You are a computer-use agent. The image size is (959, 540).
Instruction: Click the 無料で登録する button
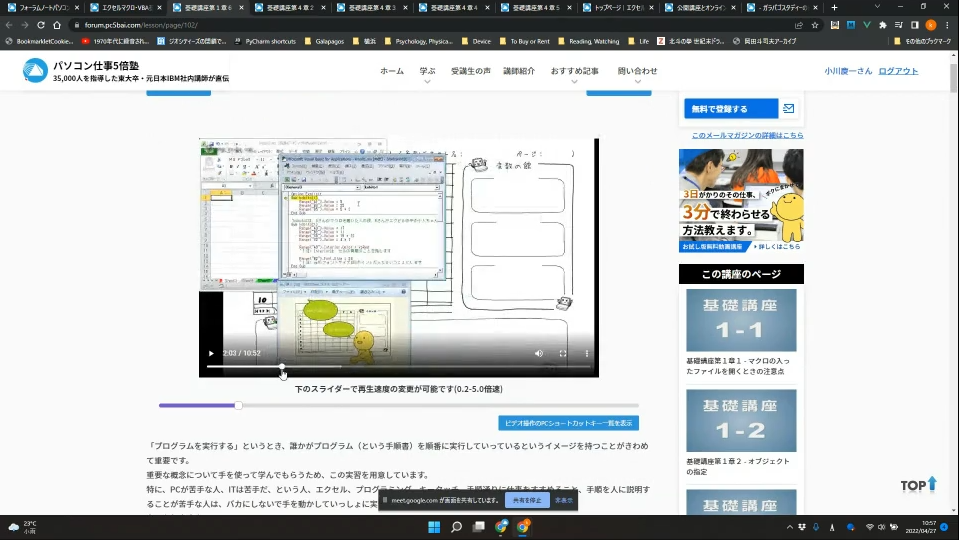tap(729, 108)
